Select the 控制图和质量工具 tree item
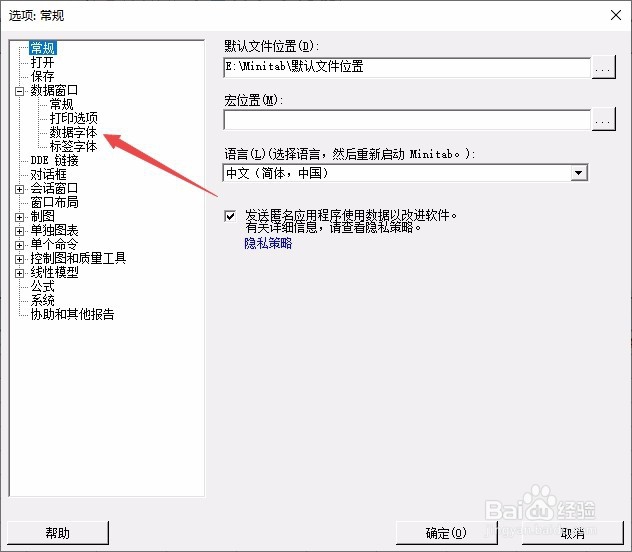632x552 pixels. [78, 258]
